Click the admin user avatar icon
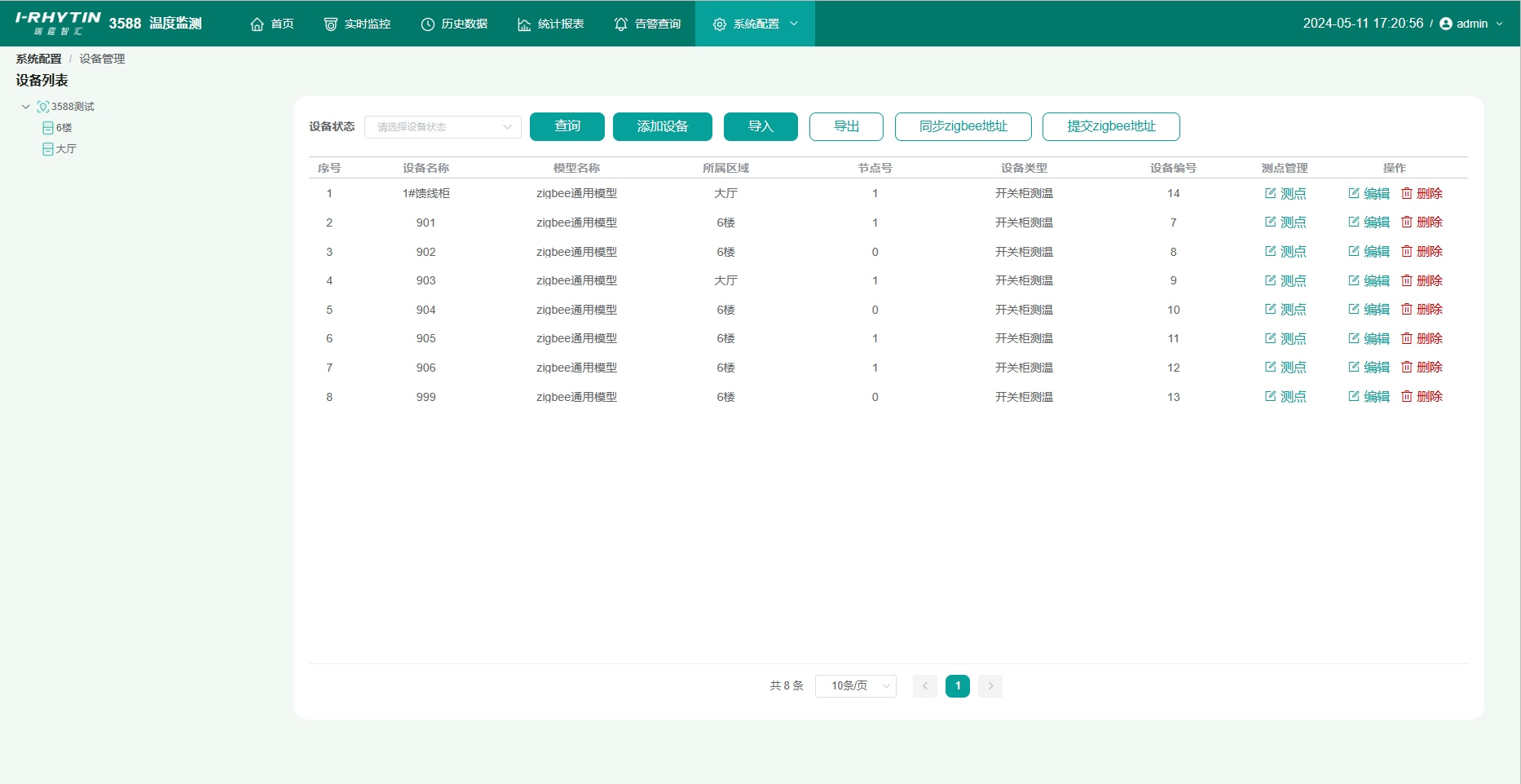 pos(1446,24)
